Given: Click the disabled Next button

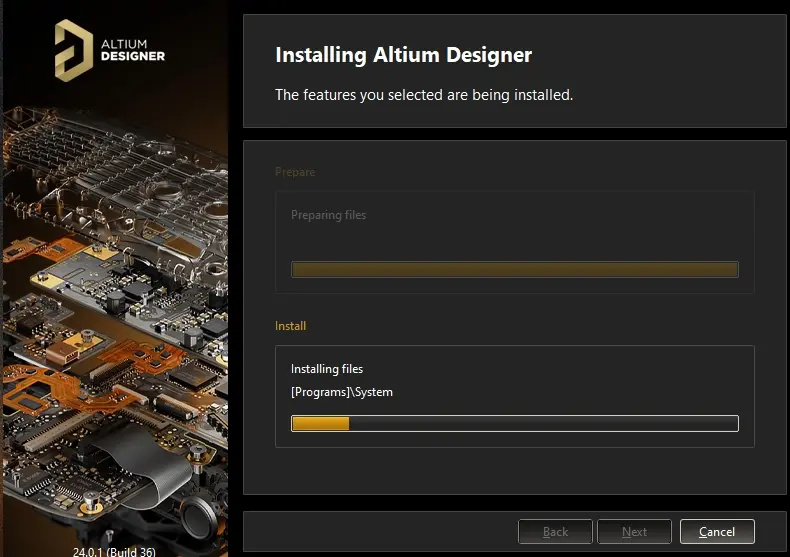Looking at the screenshot, I should pyautogui.click(x=634, y=531).
